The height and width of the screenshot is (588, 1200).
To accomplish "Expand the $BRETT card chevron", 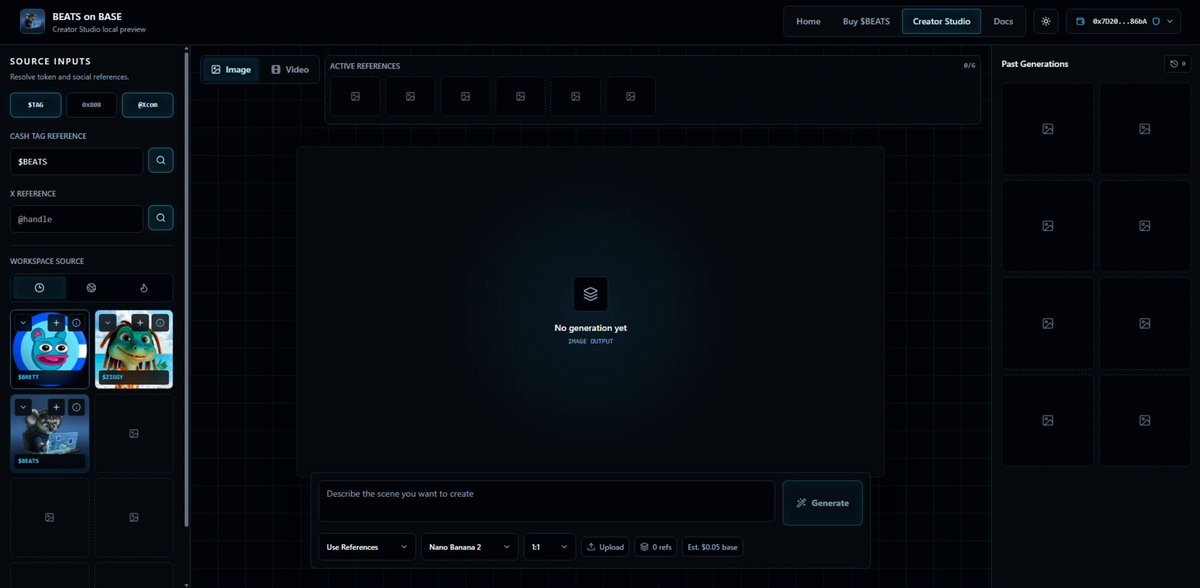I will [22, 323].
